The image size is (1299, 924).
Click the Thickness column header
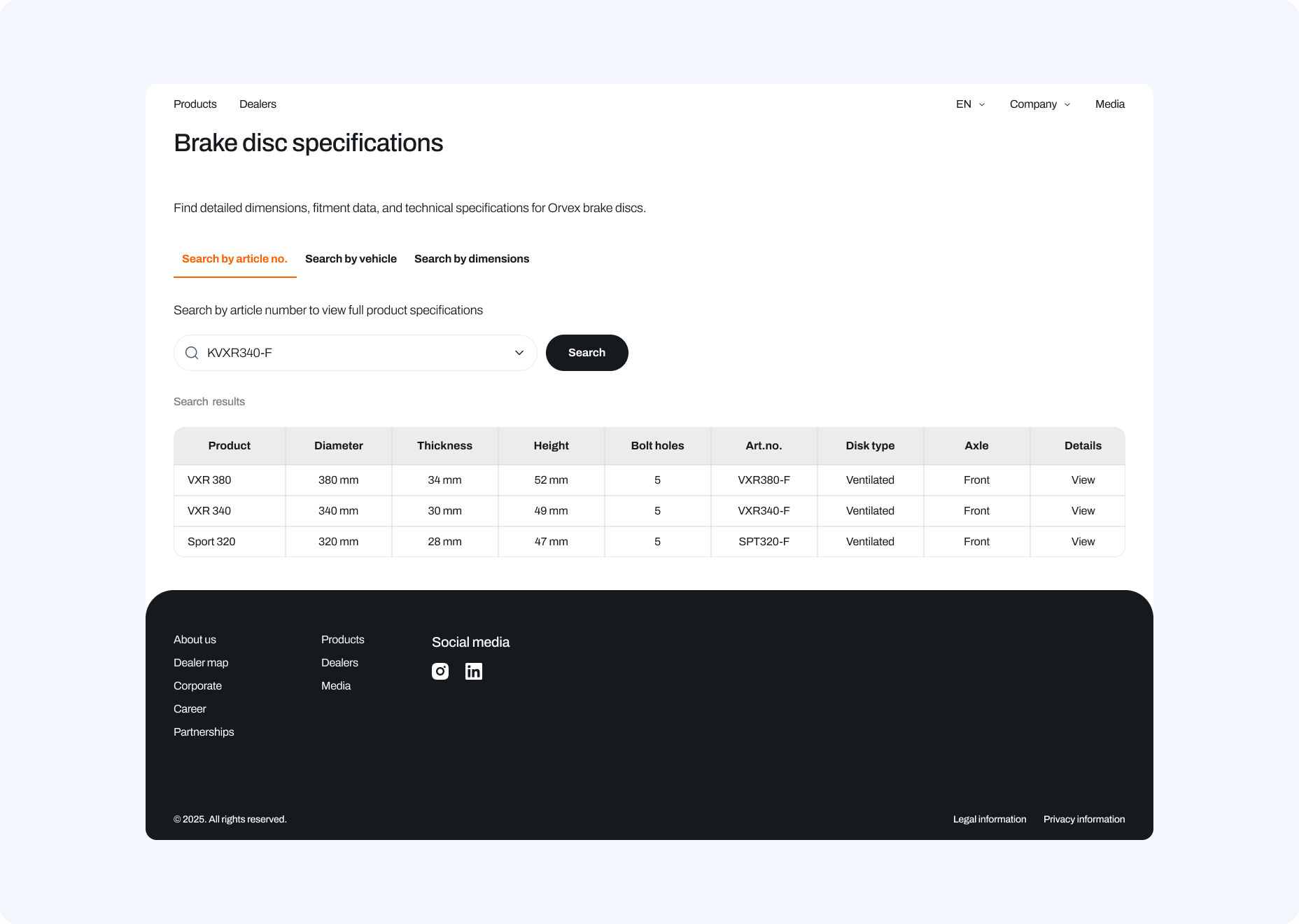[x=445, y=446]
